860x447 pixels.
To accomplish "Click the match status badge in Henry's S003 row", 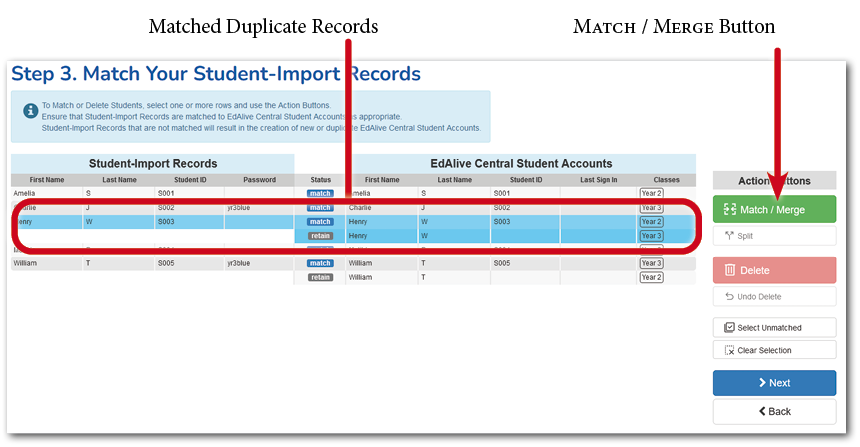I will click(x=320, y=222).
